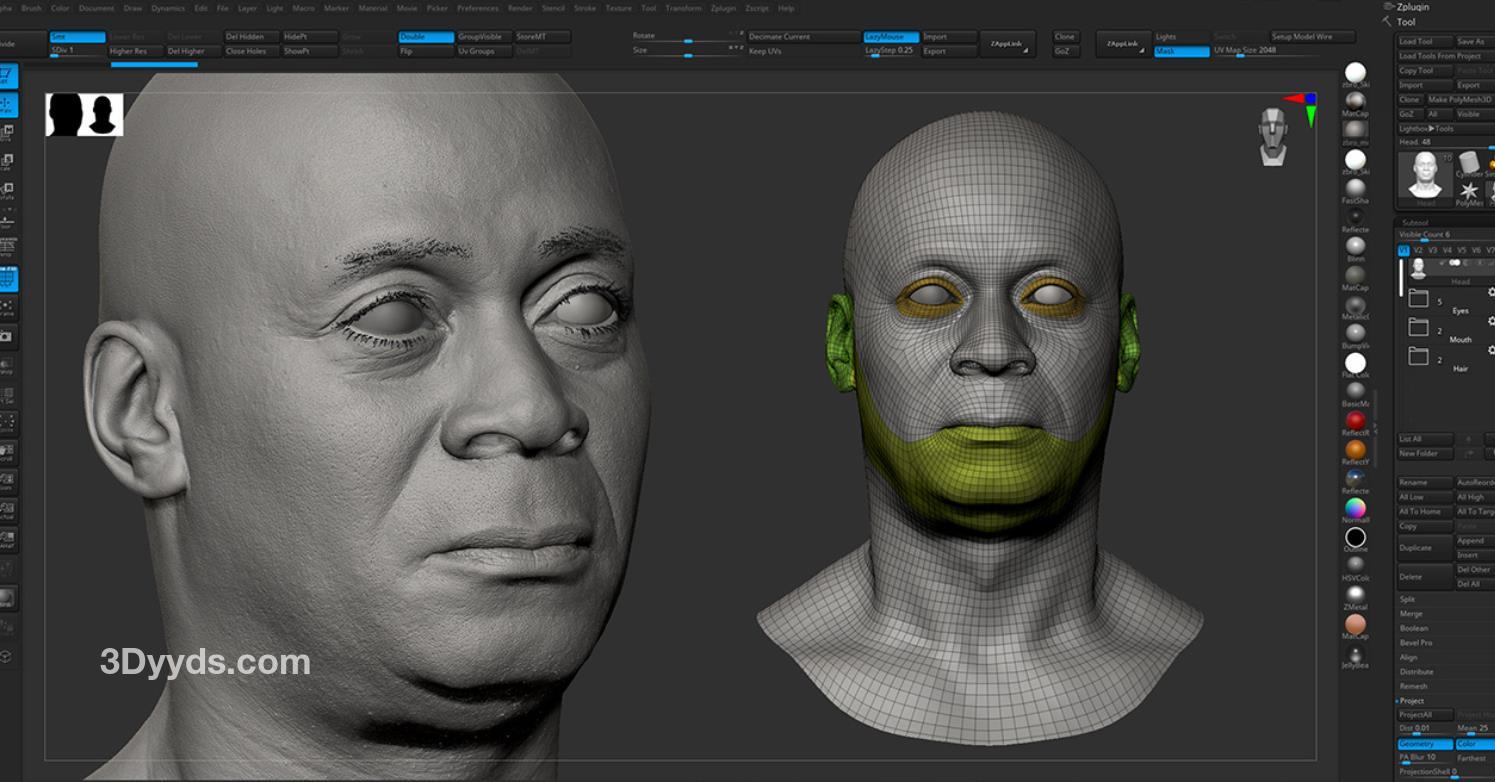The image size is (1495, 782).
Task: Click the camera head orientation icon
Action: 1272,136
